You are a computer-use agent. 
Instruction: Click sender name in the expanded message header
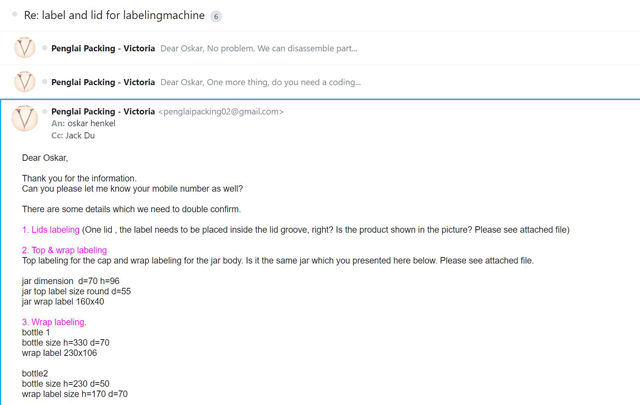coord(103,111)
